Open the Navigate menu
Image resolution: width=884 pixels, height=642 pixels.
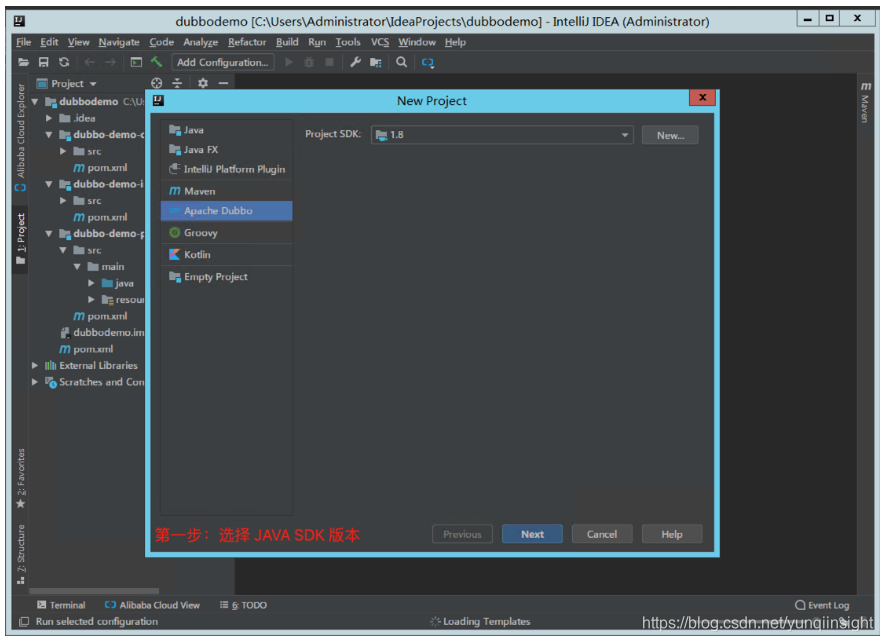point(119,42)
